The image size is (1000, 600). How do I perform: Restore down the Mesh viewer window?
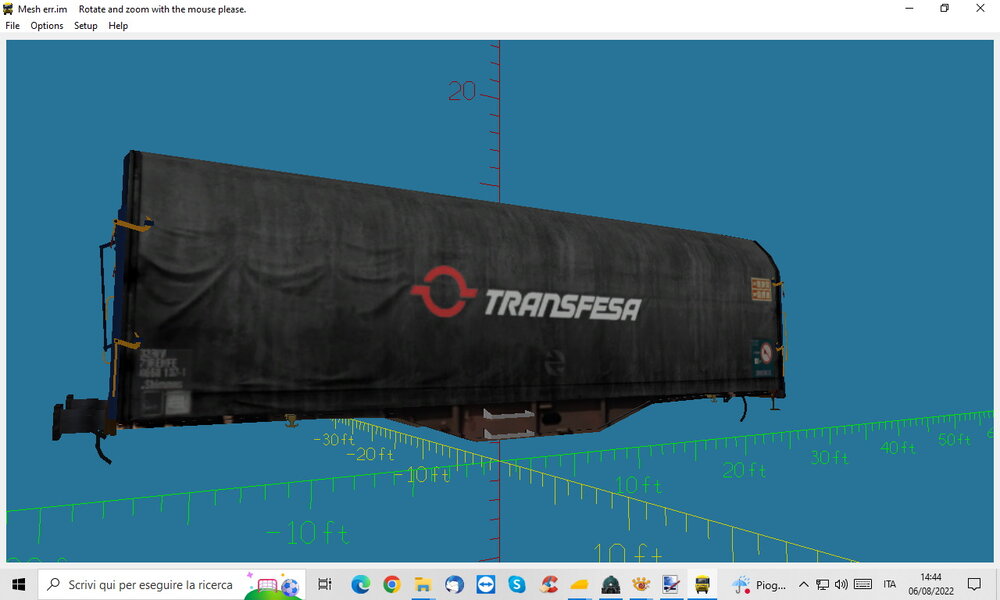(x=945, y=8)
